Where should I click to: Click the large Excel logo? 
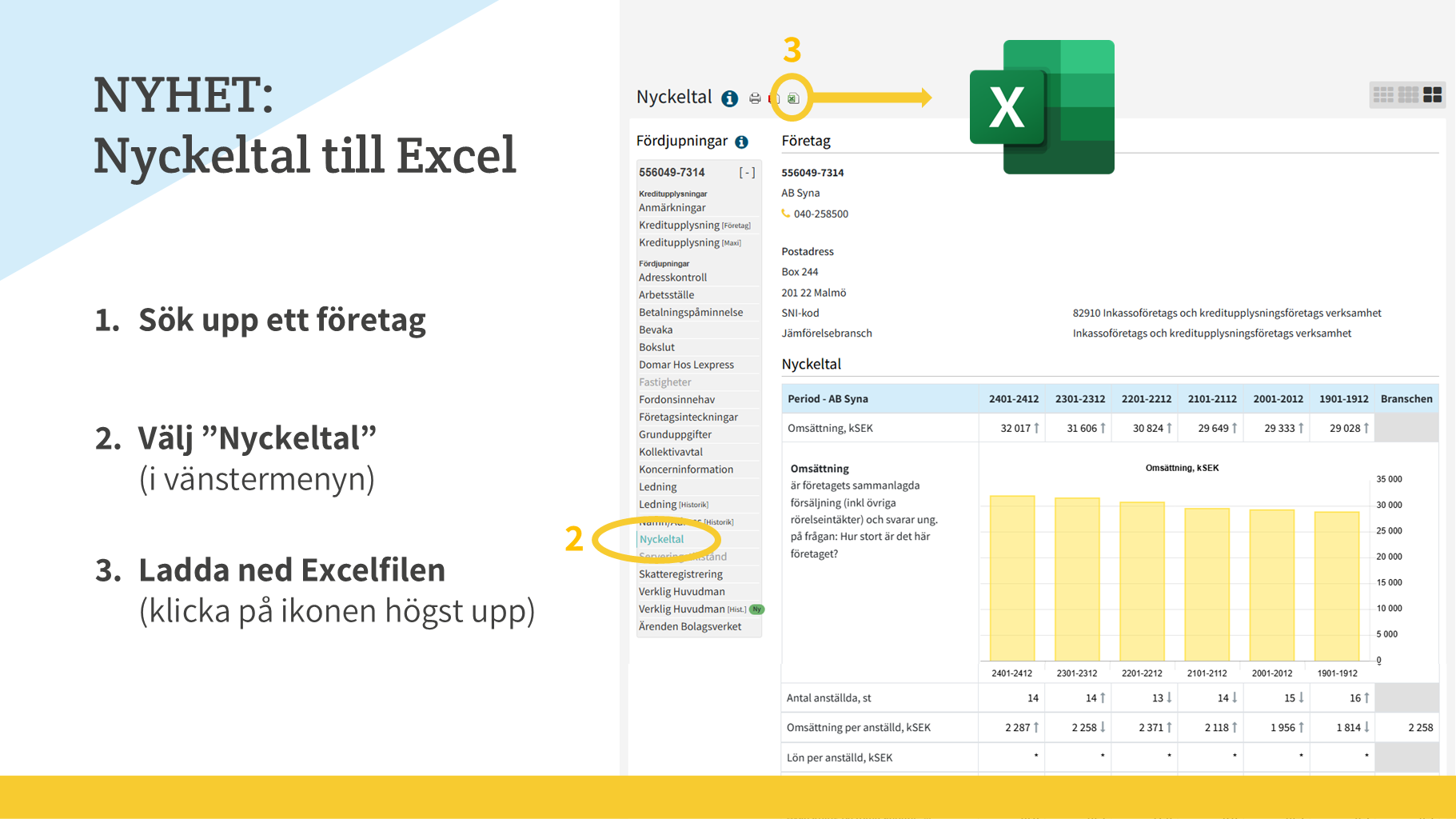click(x=1042, y=107)
